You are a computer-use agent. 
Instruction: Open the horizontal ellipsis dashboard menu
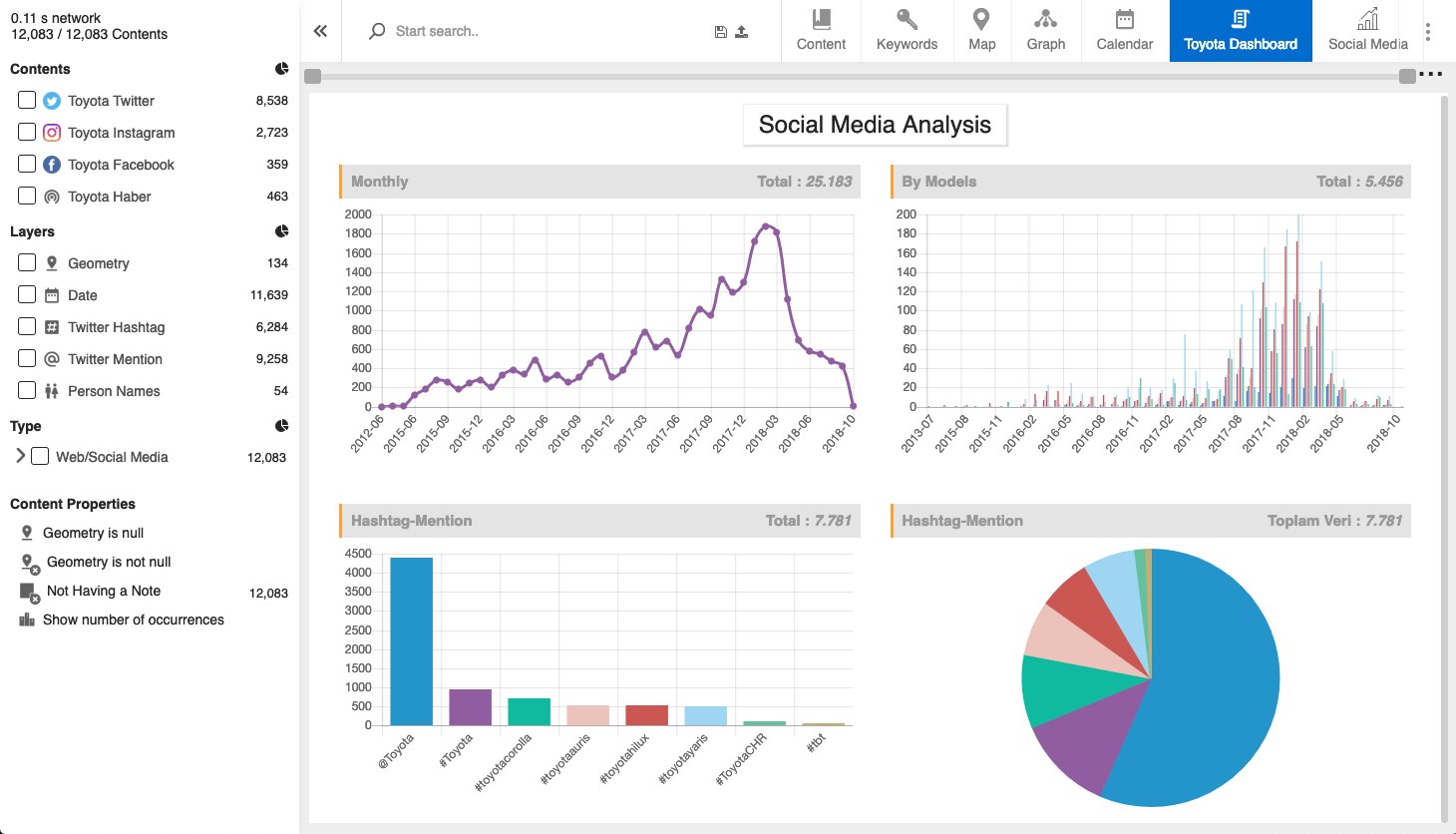[1431, 74]
